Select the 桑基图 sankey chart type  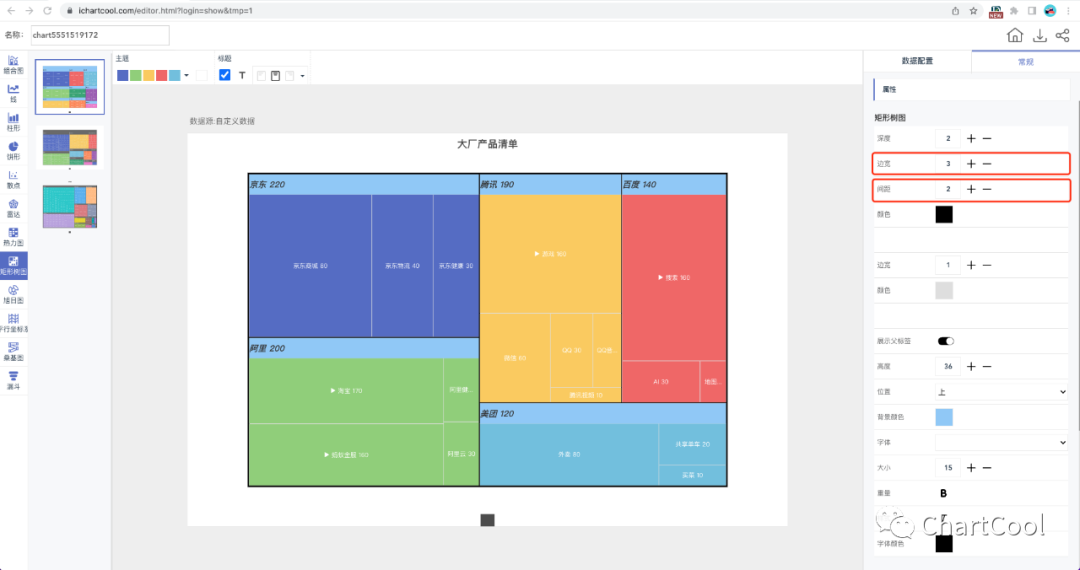pos(13,352)
